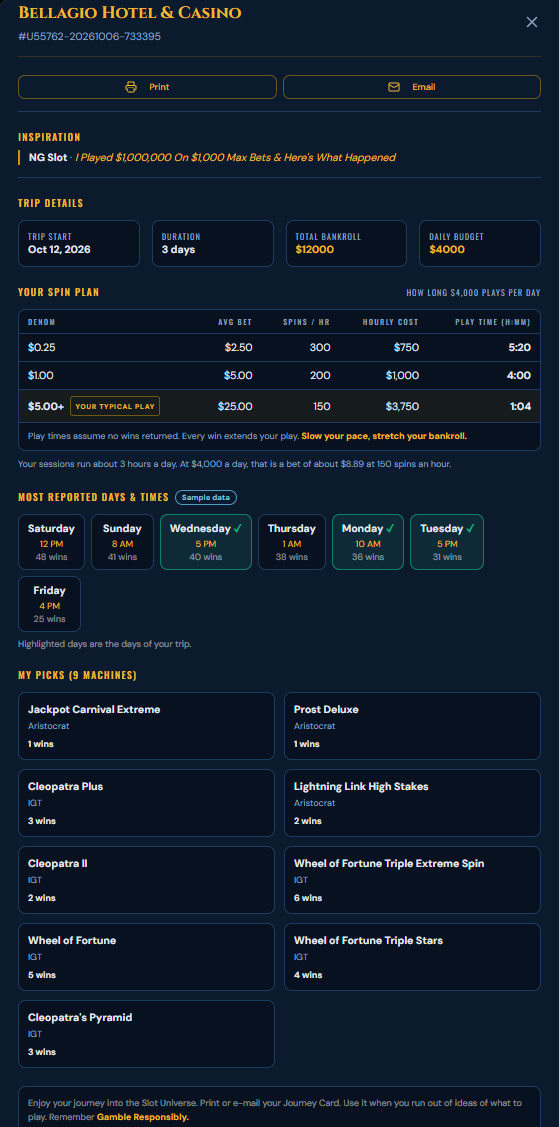
Task: Click the 5:20 play time value
Action: [x=519, y=347]
